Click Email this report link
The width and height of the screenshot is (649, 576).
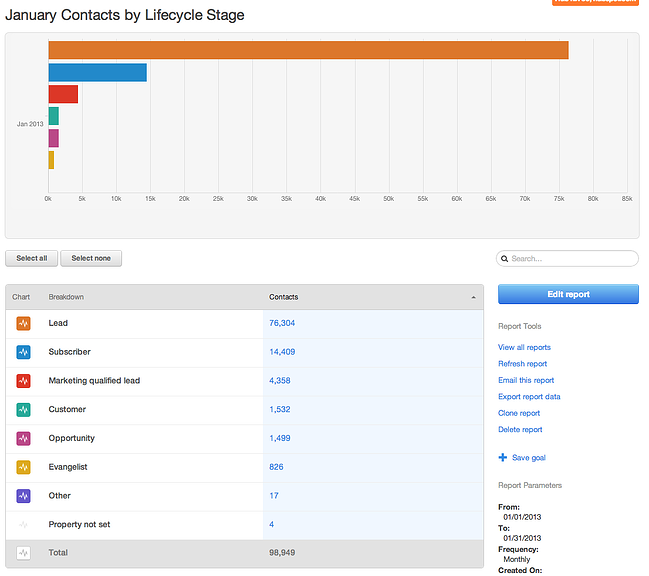click(526, 380)
